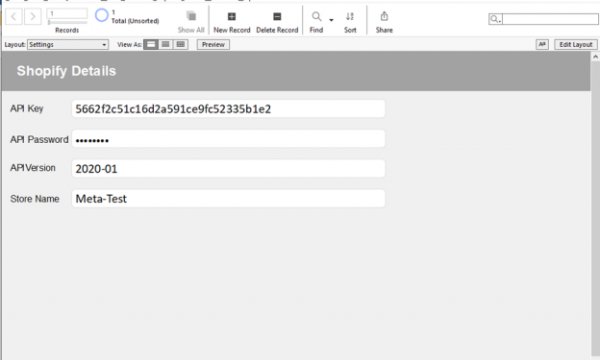Viewport: 600px width, 360px height.
Task: Switch to Form view
Action: click(151, 44)
